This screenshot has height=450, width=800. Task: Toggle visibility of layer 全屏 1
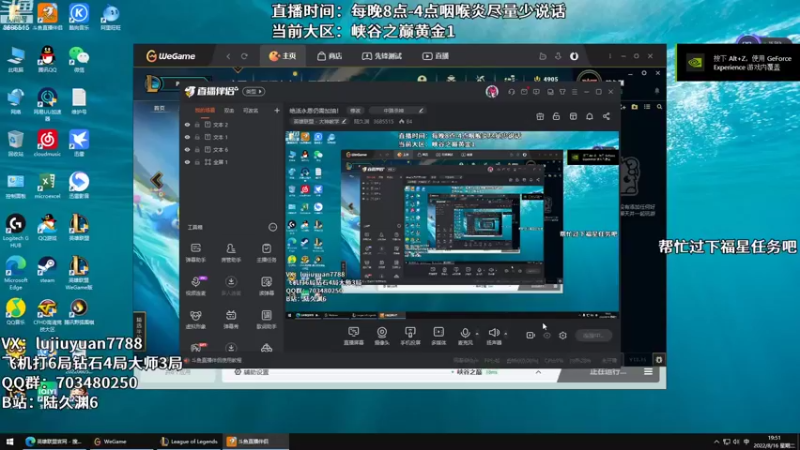187,162
